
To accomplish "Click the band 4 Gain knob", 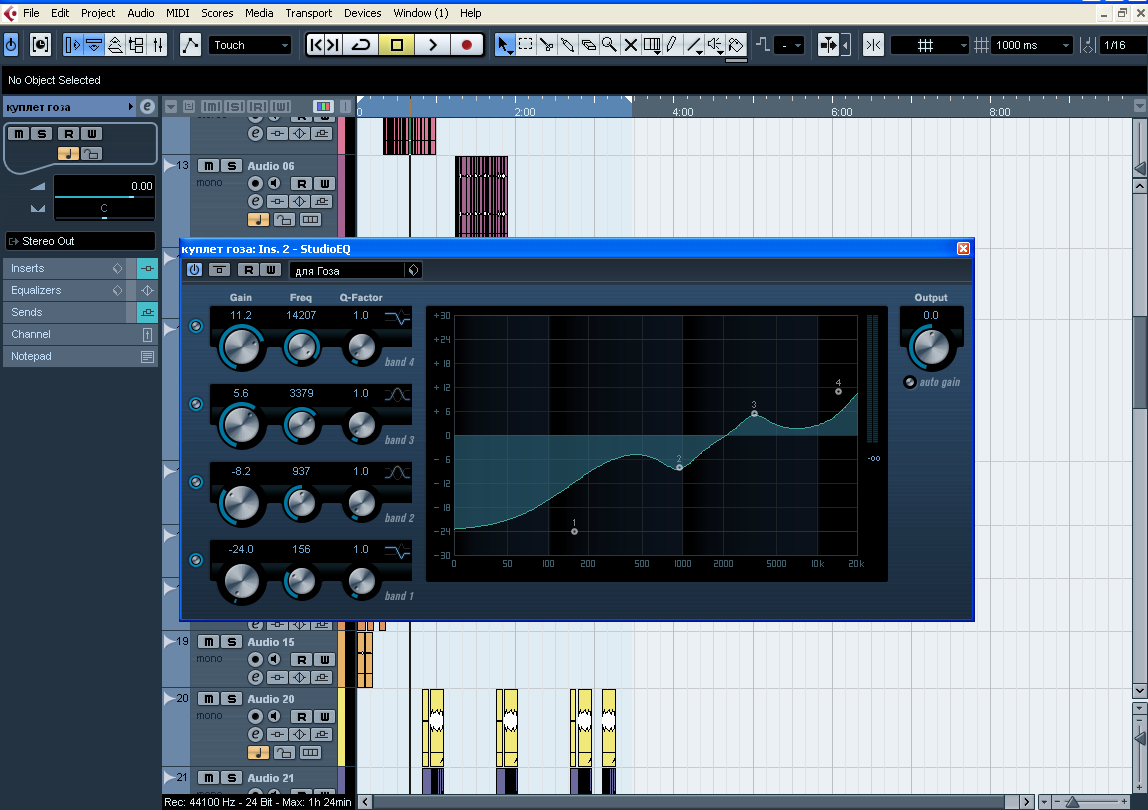I will coord(241,347).
